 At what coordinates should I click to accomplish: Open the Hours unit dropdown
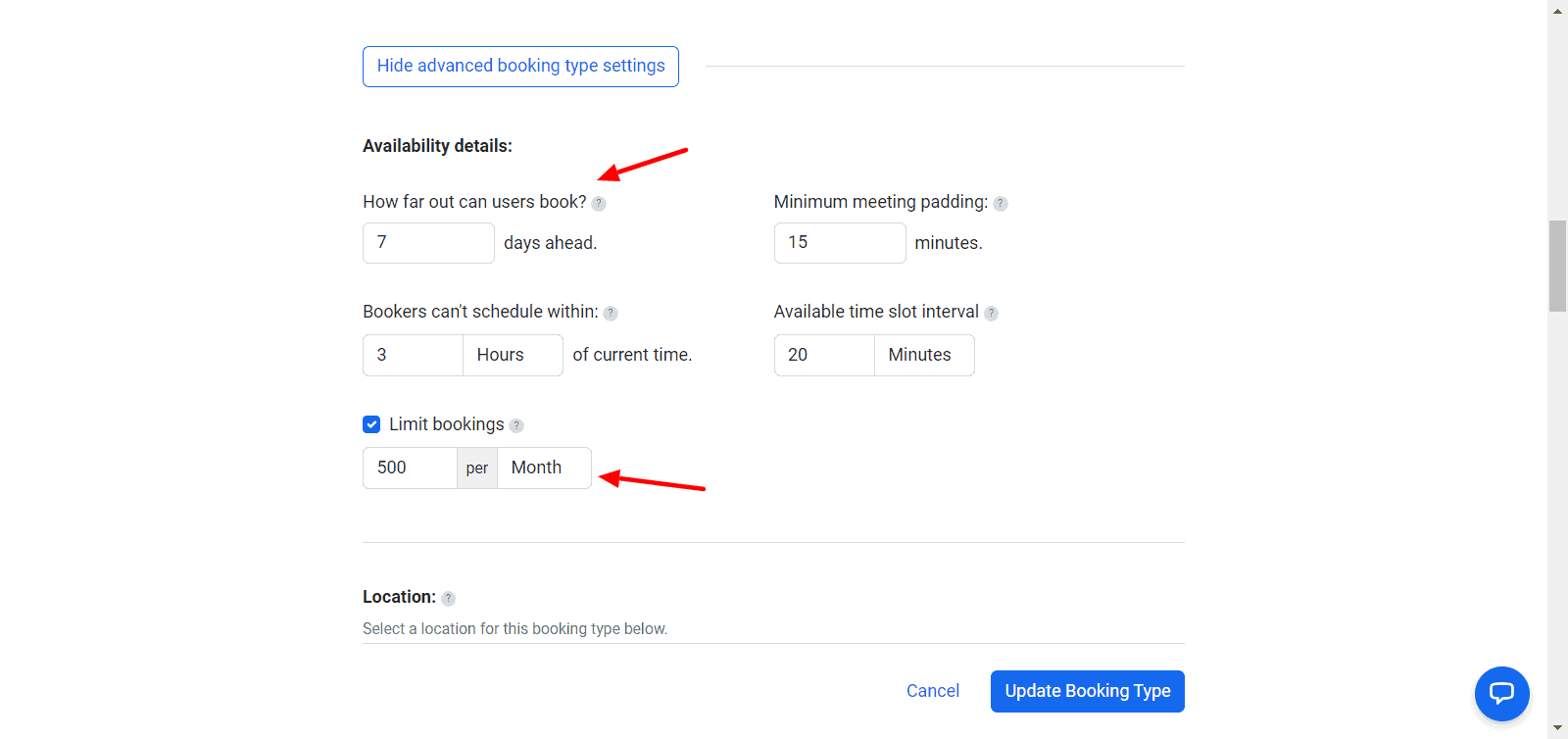513,355
